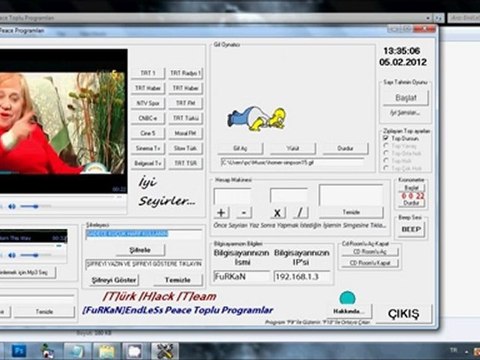Select the Top Orta Hızlı radio option
Screen dimensions: 480x360
pyautogui.click(x=386, y=153)
